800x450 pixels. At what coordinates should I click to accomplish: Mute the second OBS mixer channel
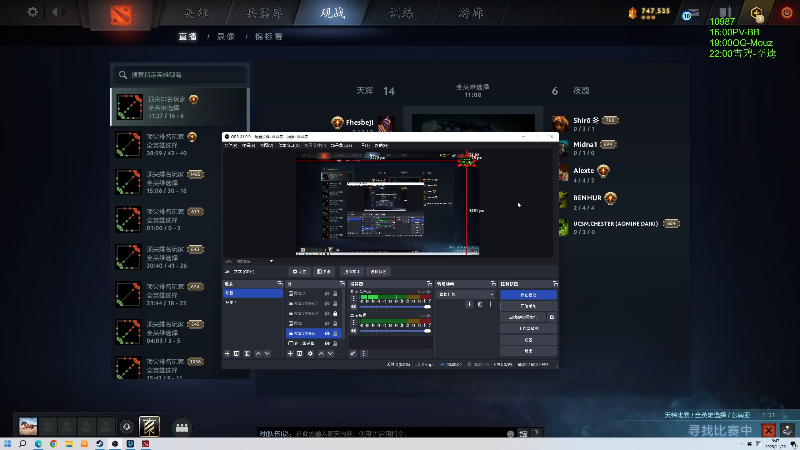(354, 331)
